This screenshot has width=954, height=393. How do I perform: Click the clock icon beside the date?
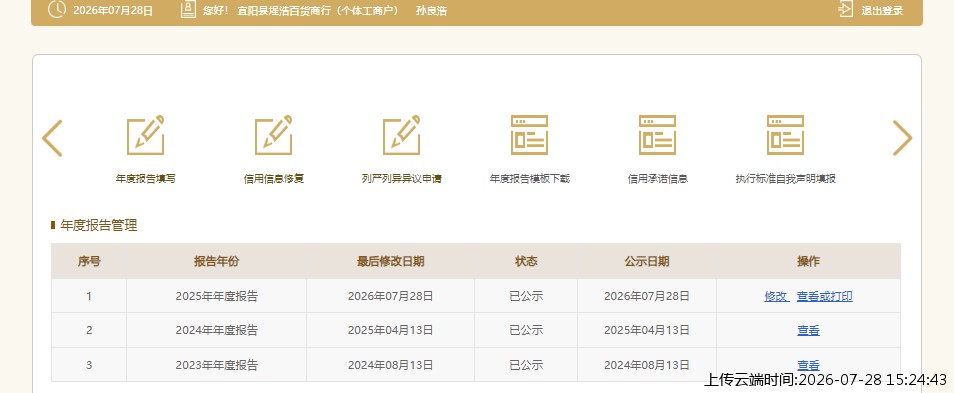coord(57,10)
